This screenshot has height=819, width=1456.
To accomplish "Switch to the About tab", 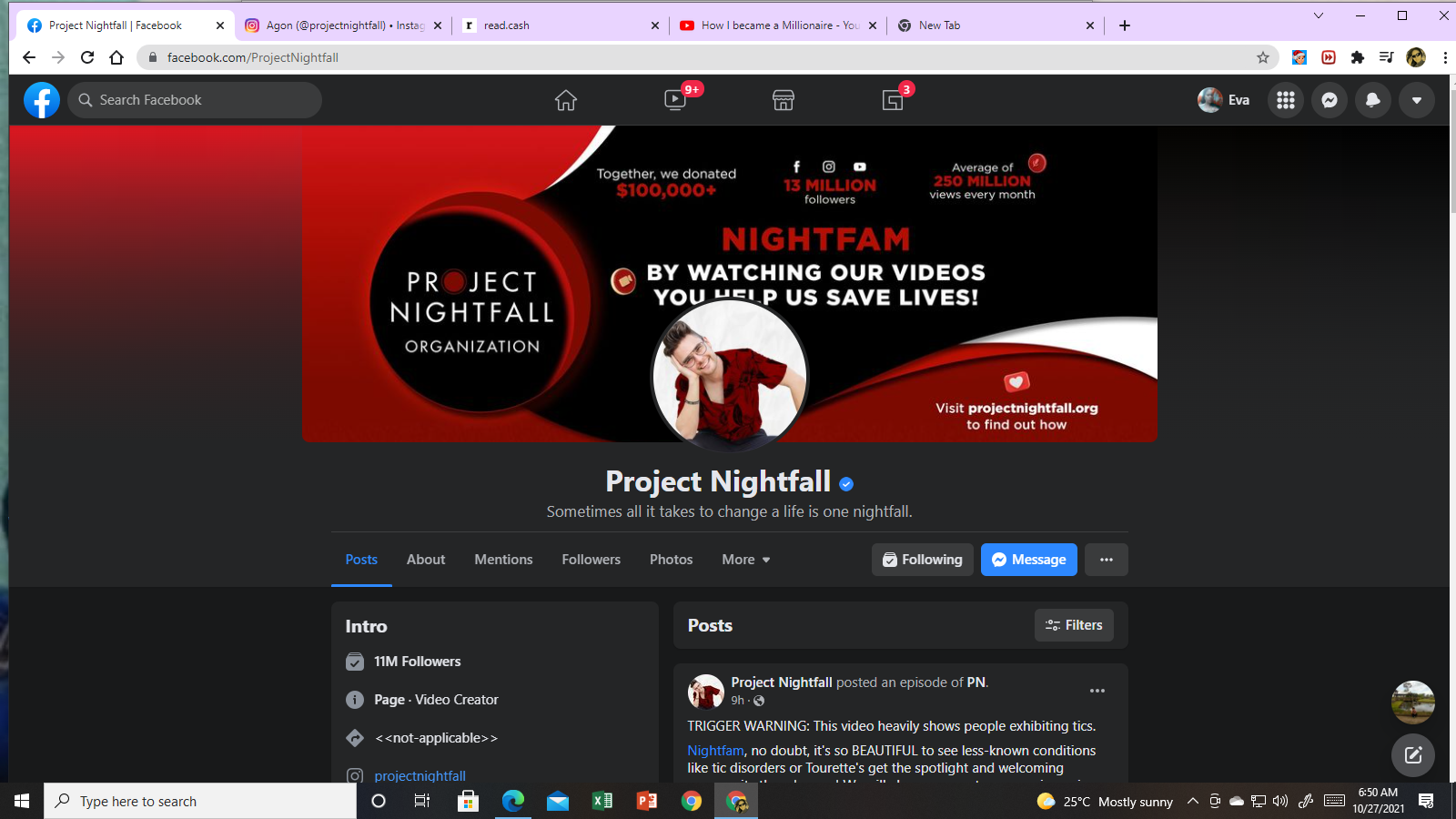I will pyautogui.click(x=426, y=560).
